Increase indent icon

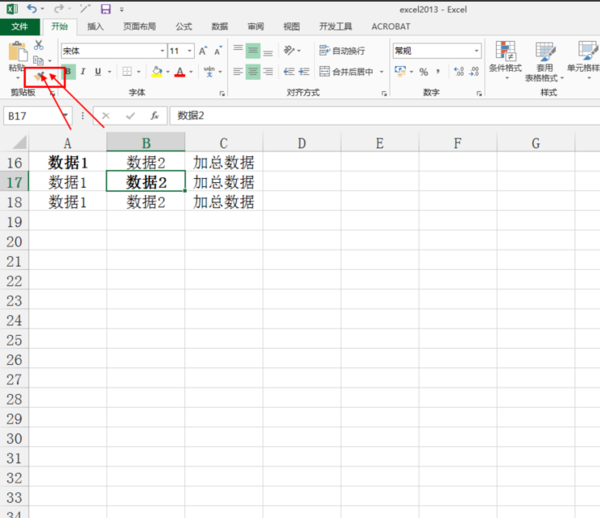pos(304,72)
